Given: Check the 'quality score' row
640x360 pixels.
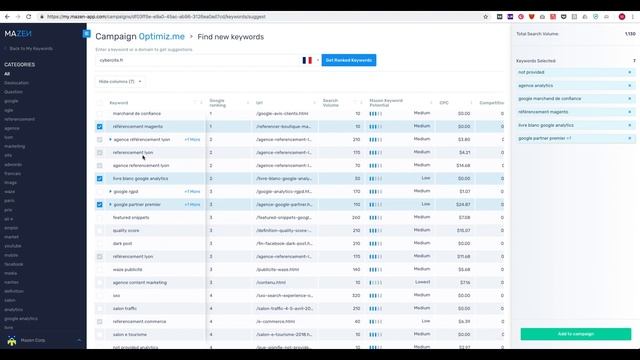Looking at the screenshot, I should coord(100,231).
